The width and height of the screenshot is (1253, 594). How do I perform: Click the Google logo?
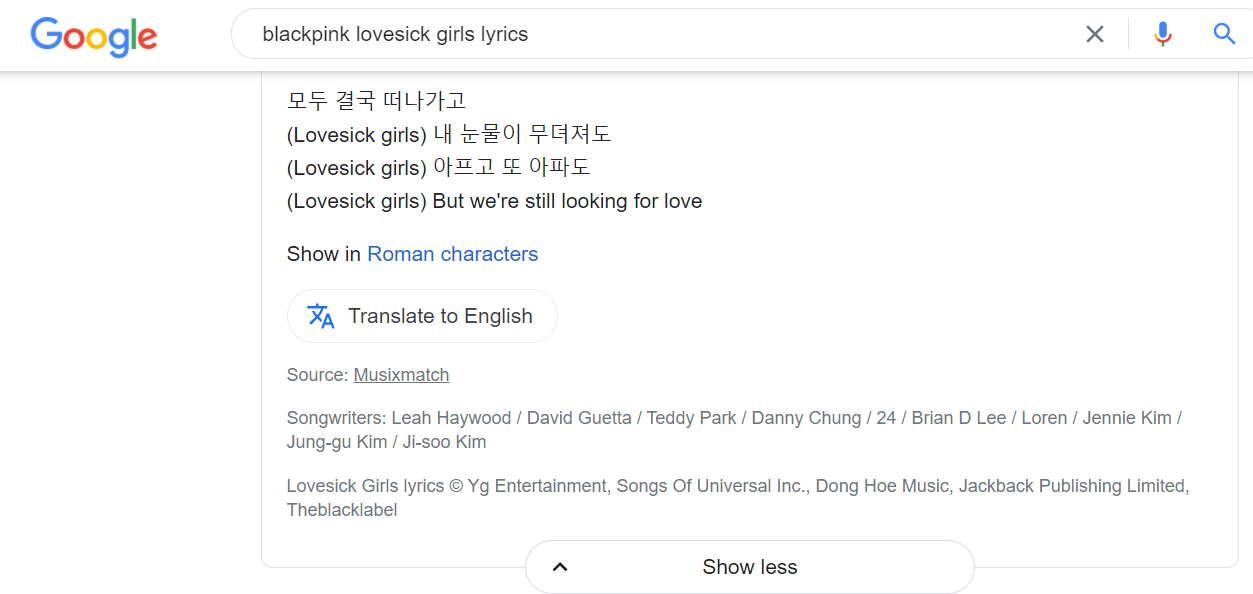pyautogui.click(x=93, y=37)
